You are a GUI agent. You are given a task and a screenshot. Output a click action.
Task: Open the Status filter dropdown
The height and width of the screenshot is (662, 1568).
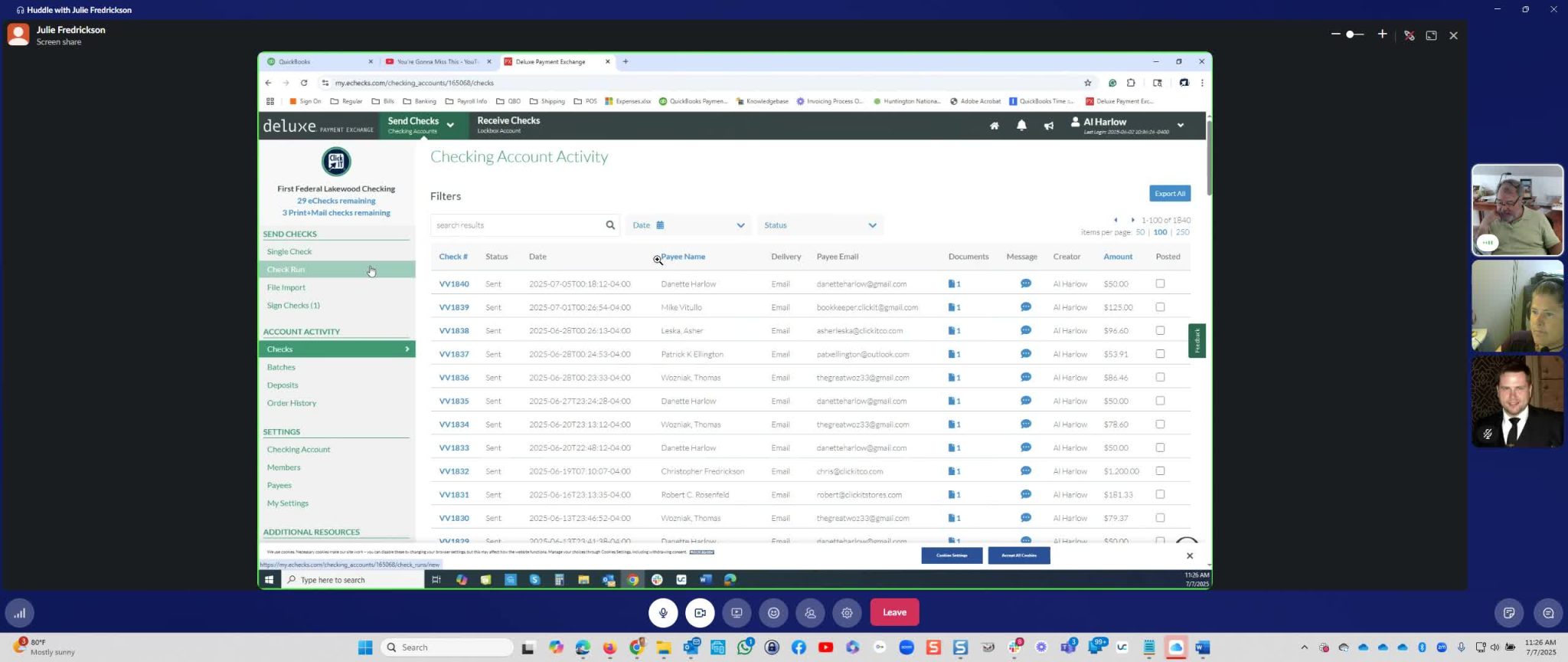click(820, 225)
